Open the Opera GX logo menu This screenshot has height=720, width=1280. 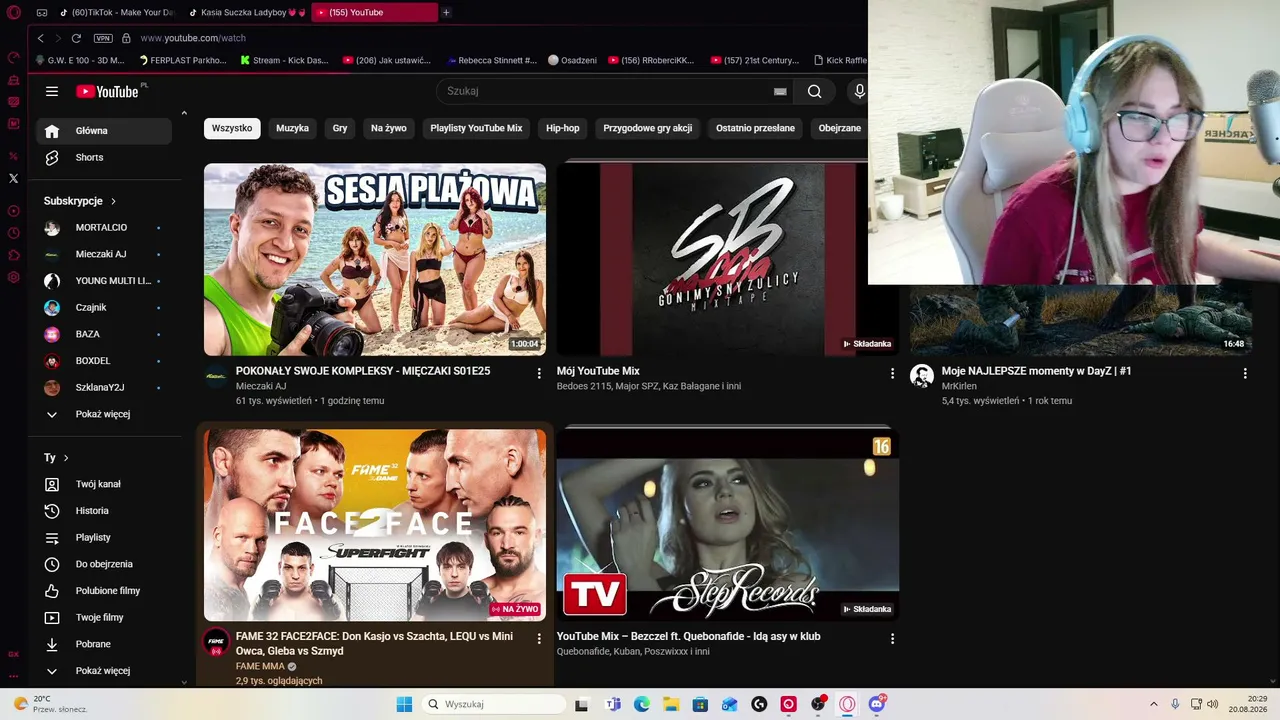[14, 13]
